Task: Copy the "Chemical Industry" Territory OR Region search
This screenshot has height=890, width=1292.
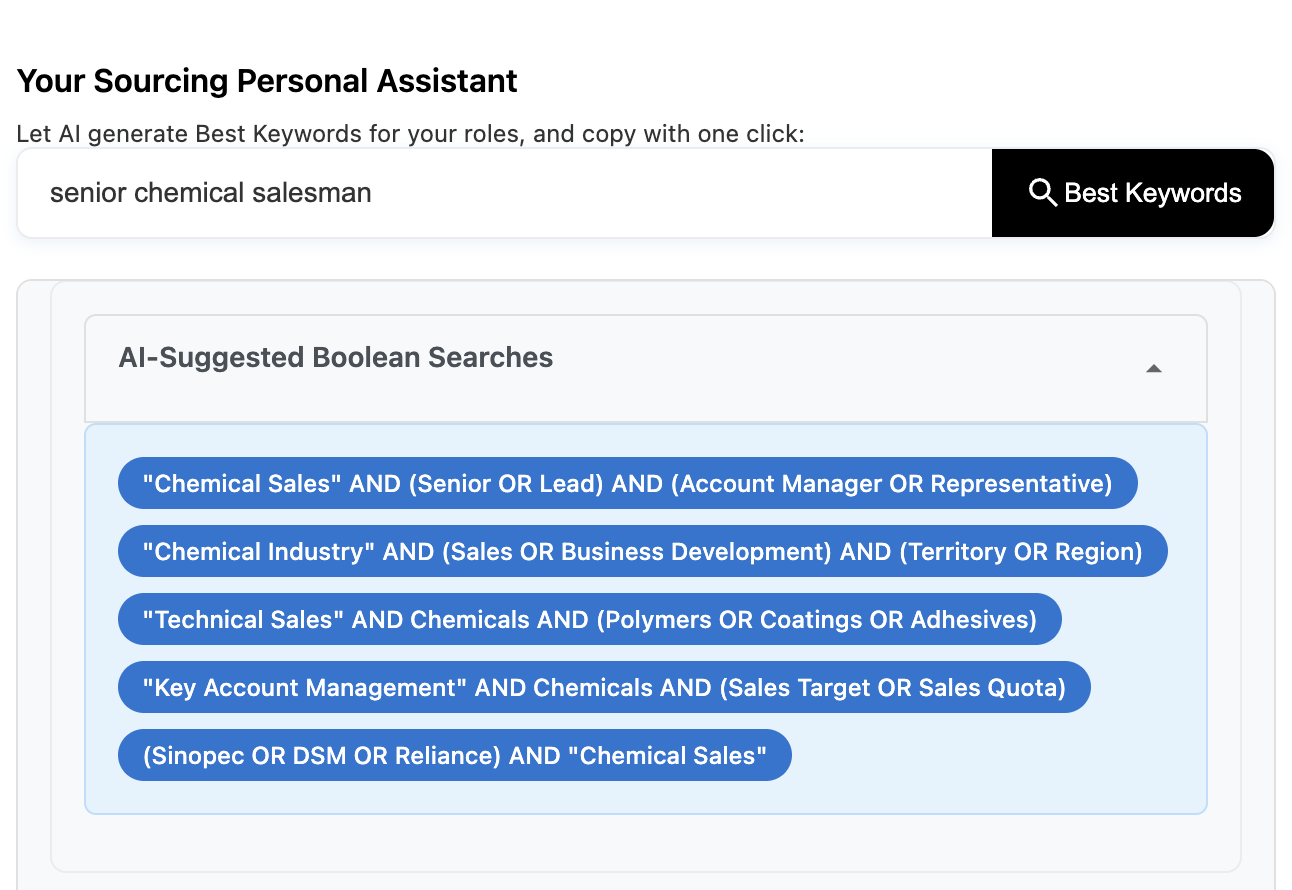Action: point(642,552)
